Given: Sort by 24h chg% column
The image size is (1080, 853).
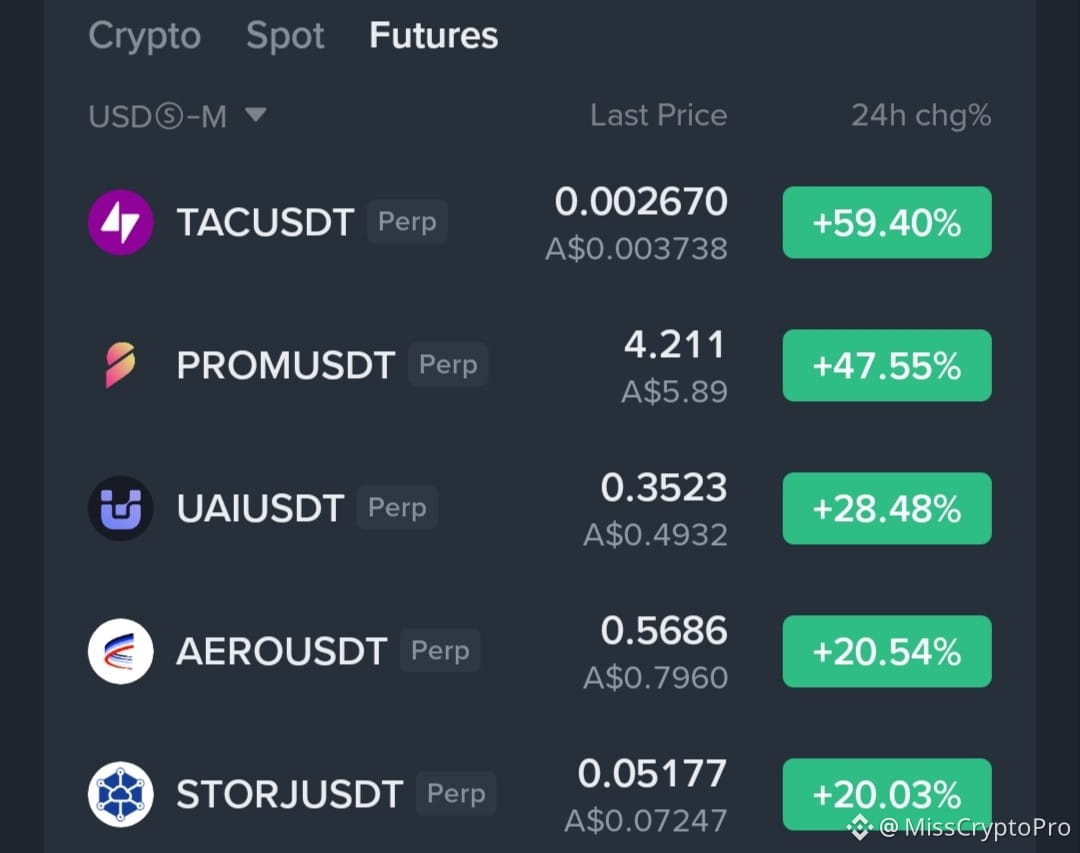Looking at the screenshot, I should (x=921, y=116).
